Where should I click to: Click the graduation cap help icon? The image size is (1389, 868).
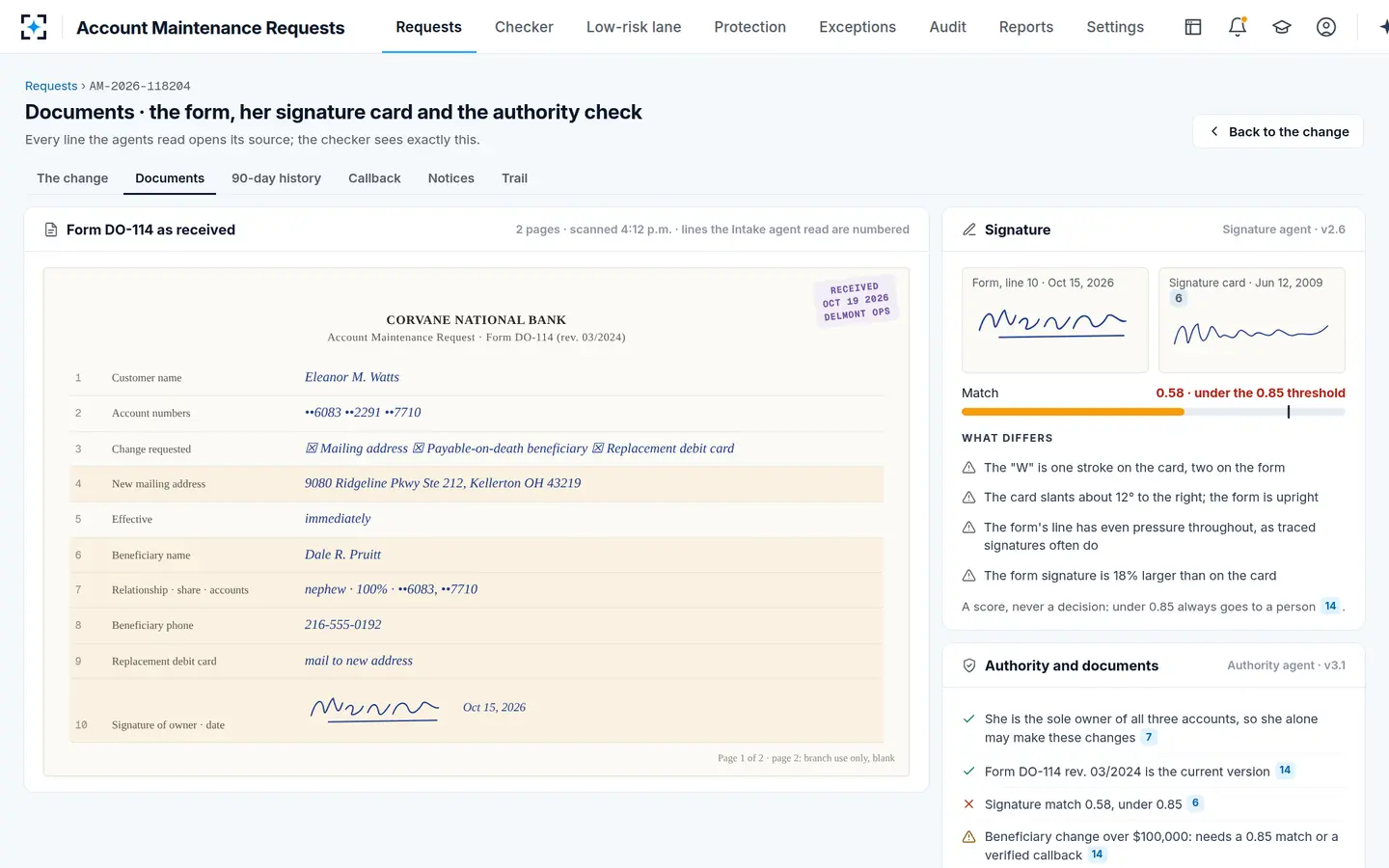1282,27
